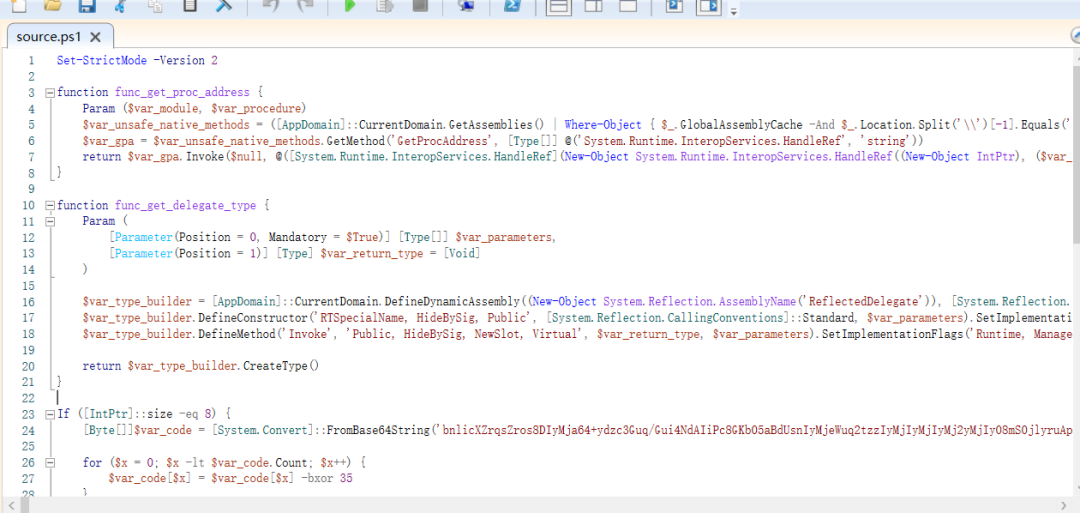Click 'Set-StrictMode' on line 1

102,61
